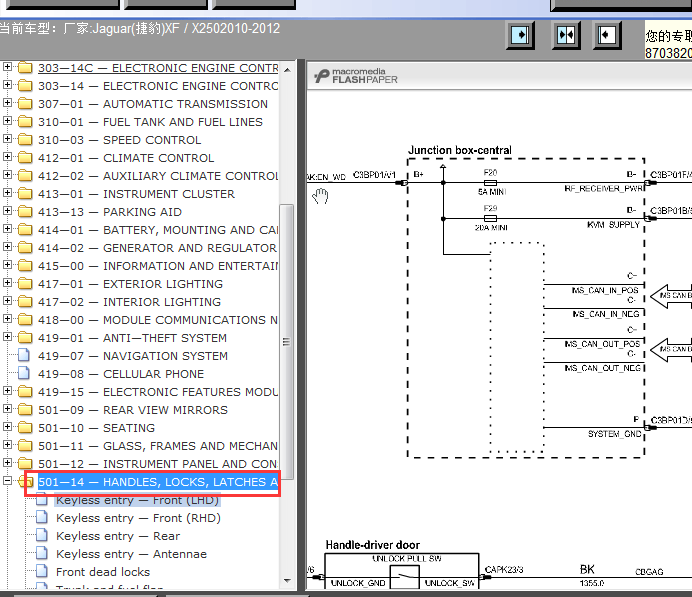Click the 417-02 Interior Lighting folder icon
This screenshot has width=692, height=597.
pos(25,301)
